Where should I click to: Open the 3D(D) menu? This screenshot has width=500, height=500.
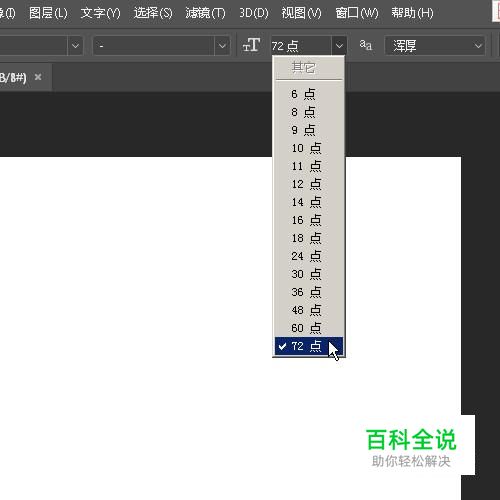coord(254,13)
